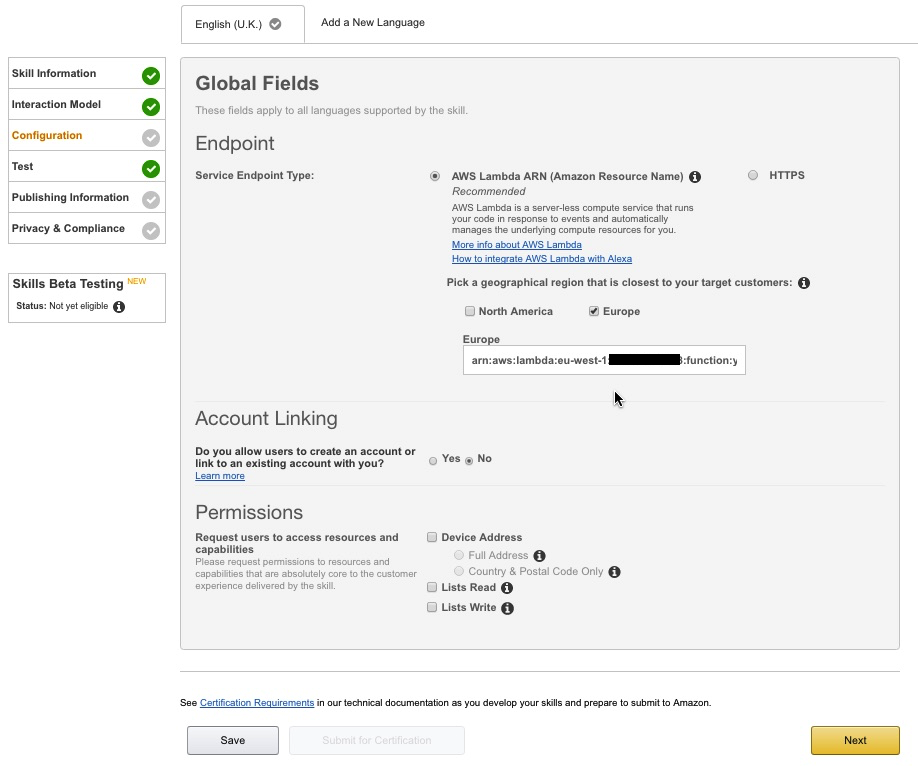
Task: Click the Europe Lambda ARN input field
Action: (604, 360)
